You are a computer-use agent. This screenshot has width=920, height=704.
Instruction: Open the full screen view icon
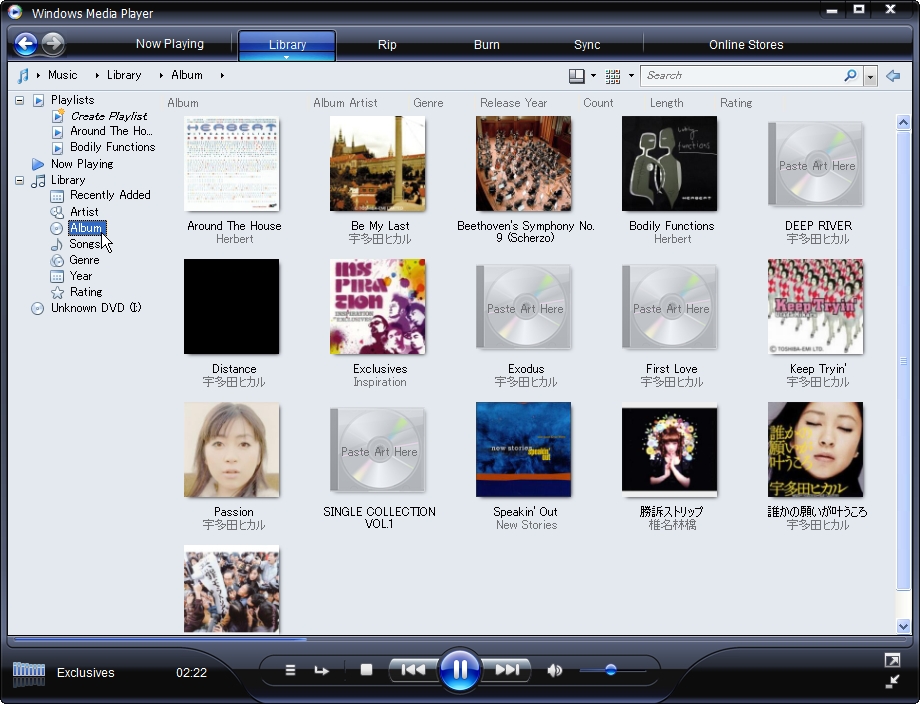click(892, 661)
